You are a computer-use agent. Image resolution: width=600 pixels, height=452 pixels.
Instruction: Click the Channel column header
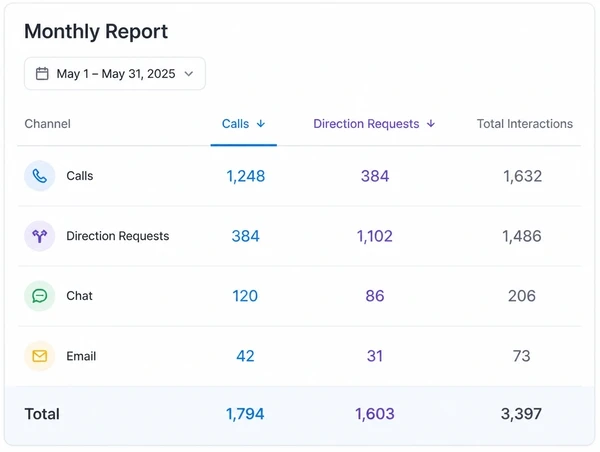[47, 124]
